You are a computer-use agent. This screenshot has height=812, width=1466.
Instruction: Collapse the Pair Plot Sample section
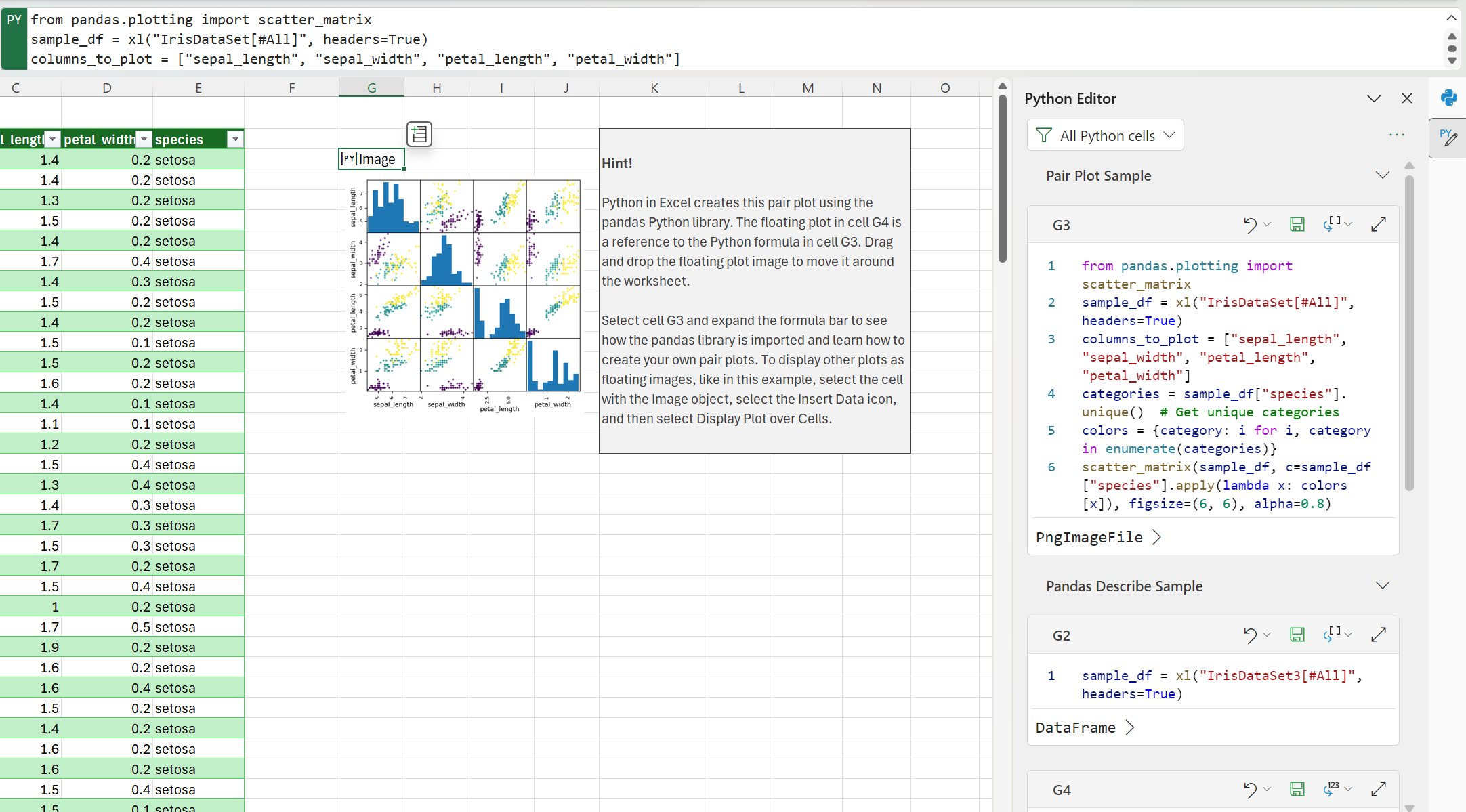pyautogui.click(x=1383, y=176)
